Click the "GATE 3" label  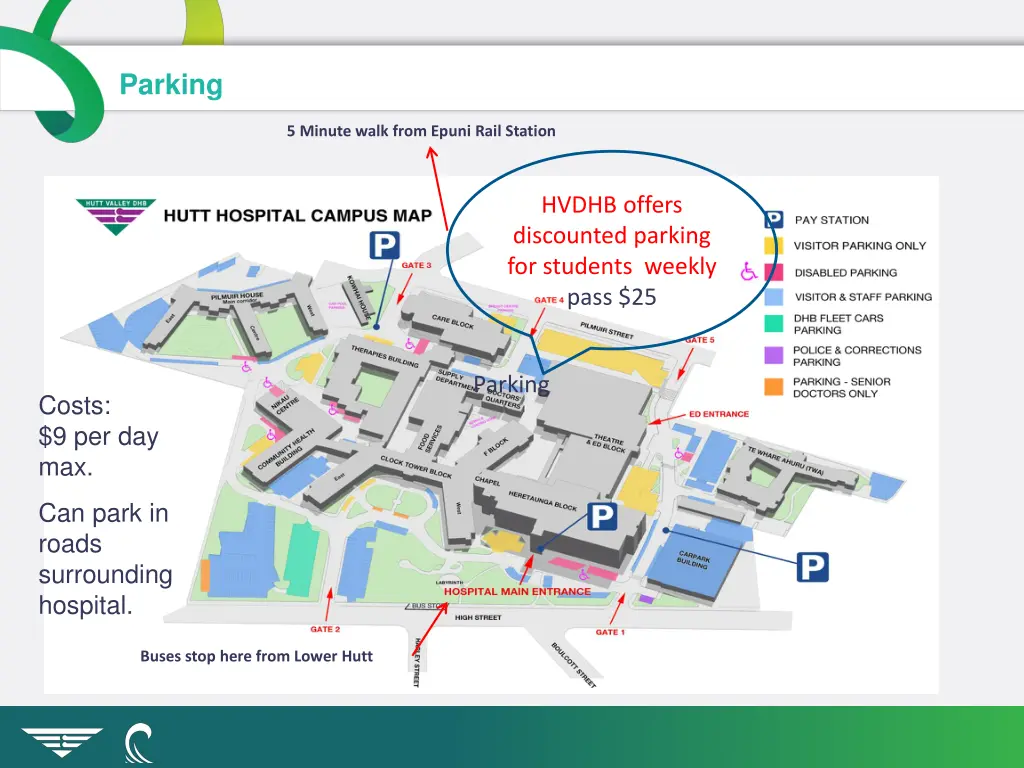coord(416,265)
